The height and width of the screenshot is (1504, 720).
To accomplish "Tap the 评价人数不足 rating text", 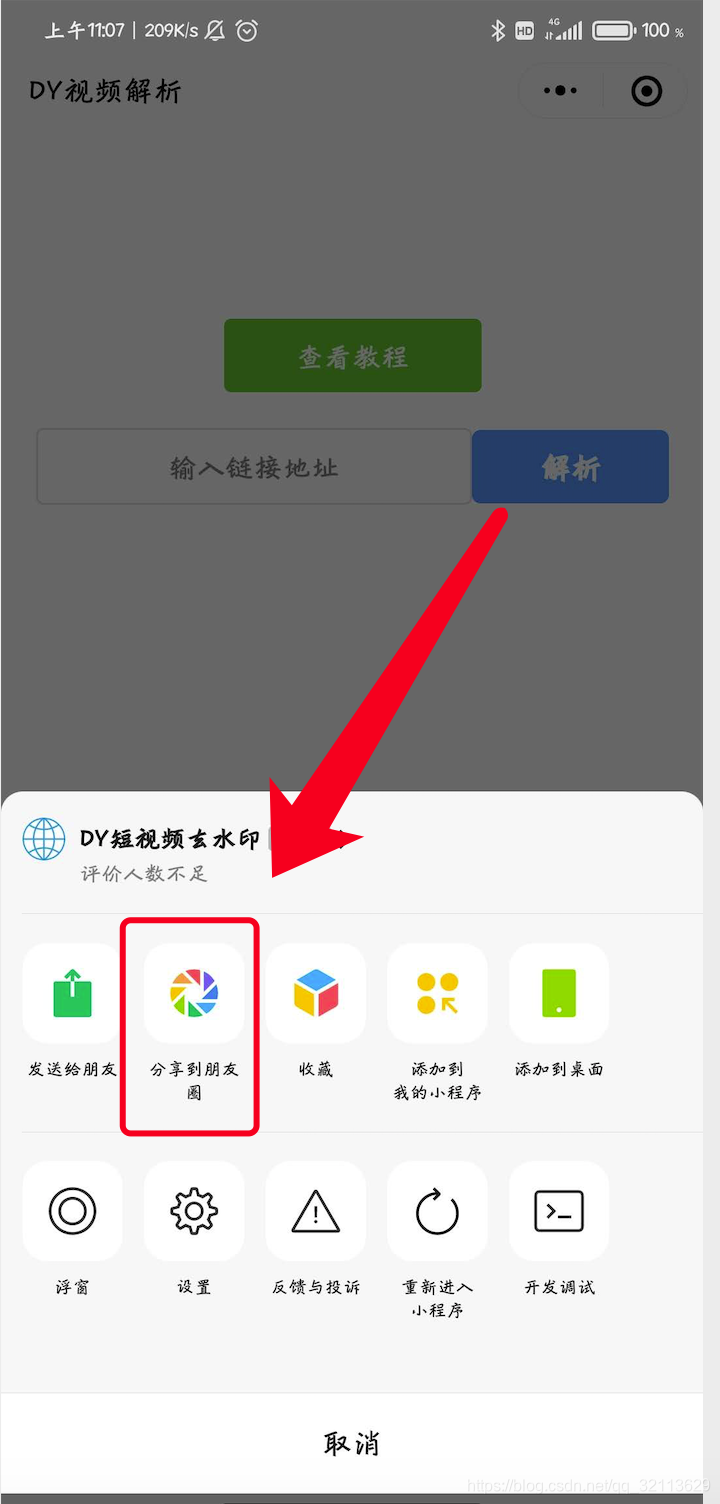I will (x=144, y=874).
